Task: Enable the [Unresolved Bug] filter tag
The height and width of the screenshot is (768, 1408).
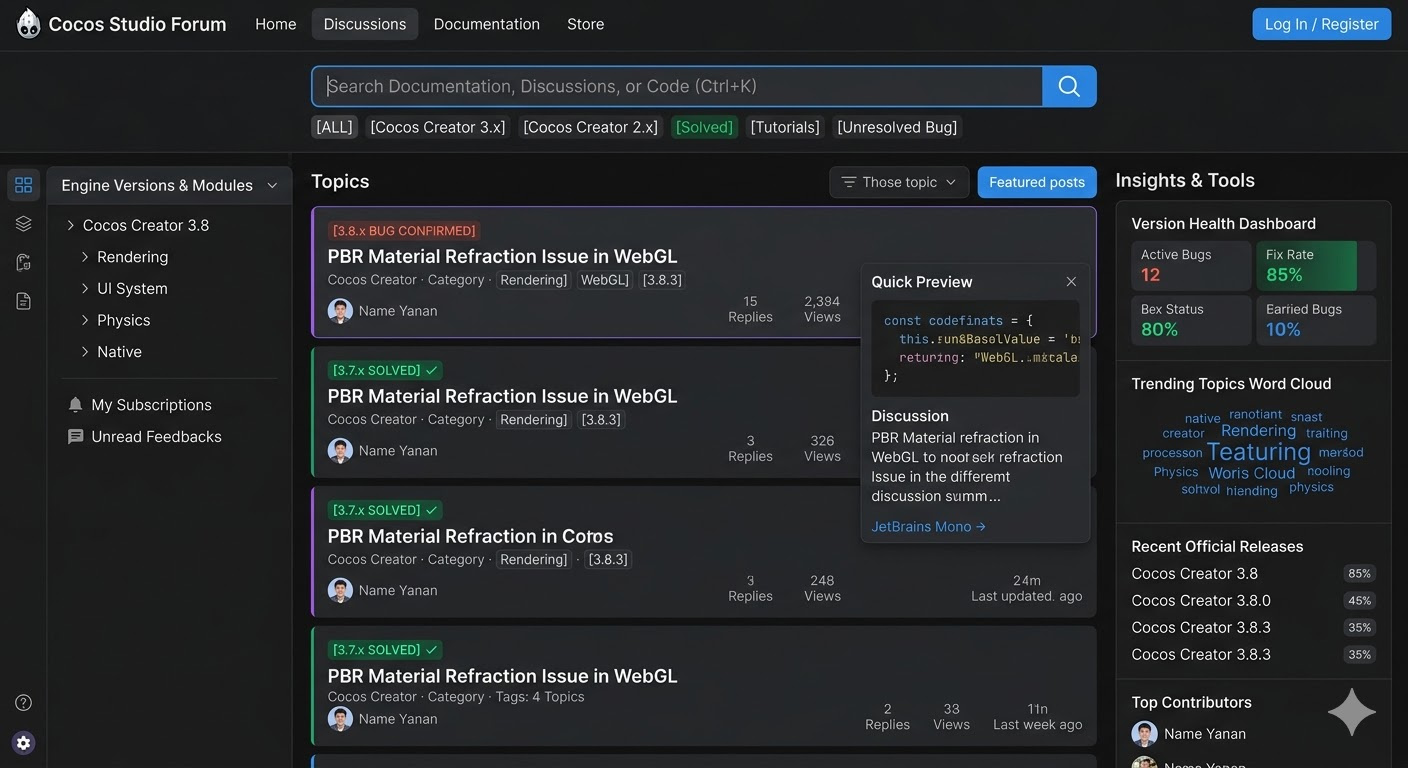Action: click(897, 127)
